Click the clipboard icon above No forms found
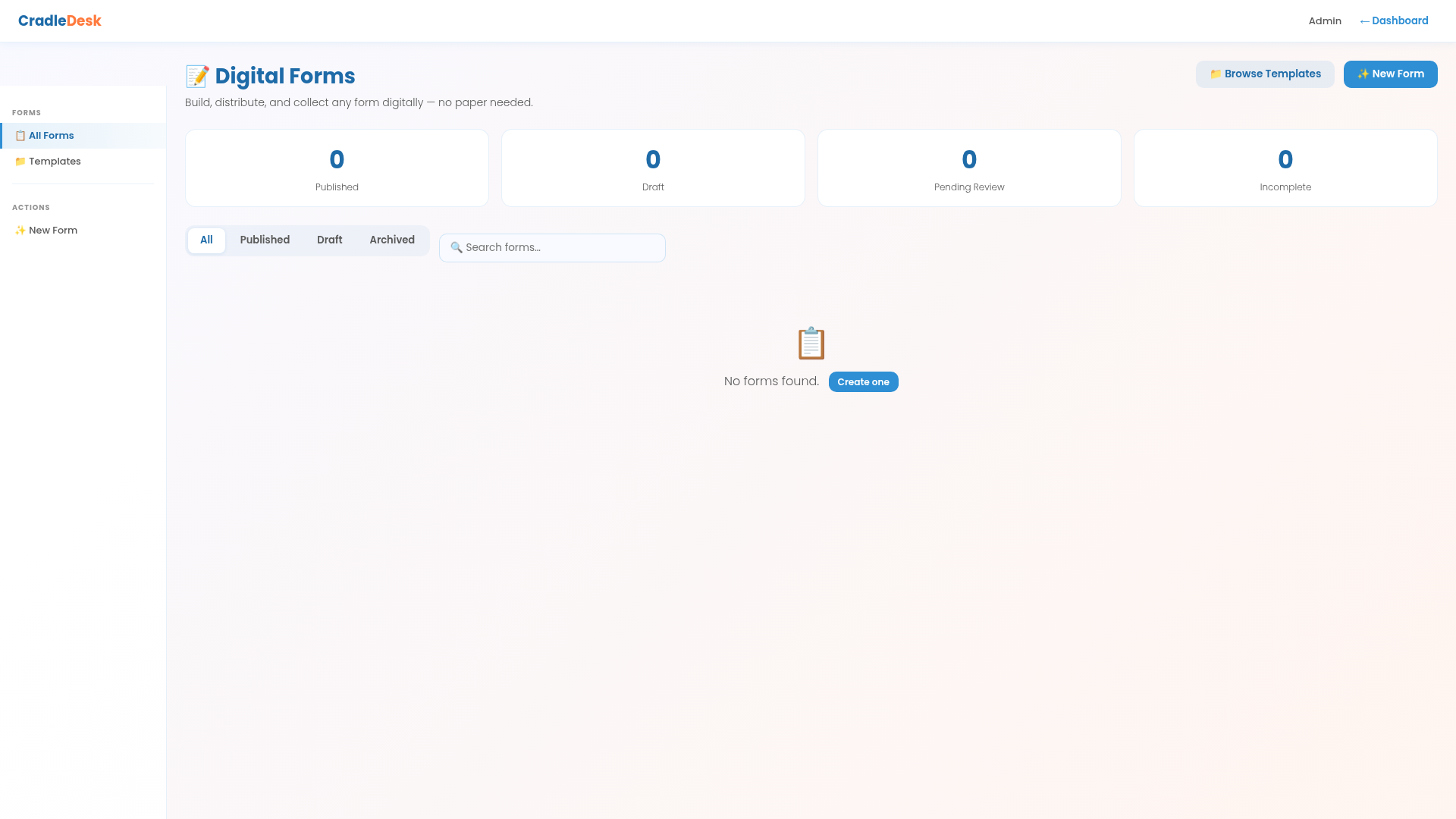This screenshot has height=819, width=1456. pos(811,343)
